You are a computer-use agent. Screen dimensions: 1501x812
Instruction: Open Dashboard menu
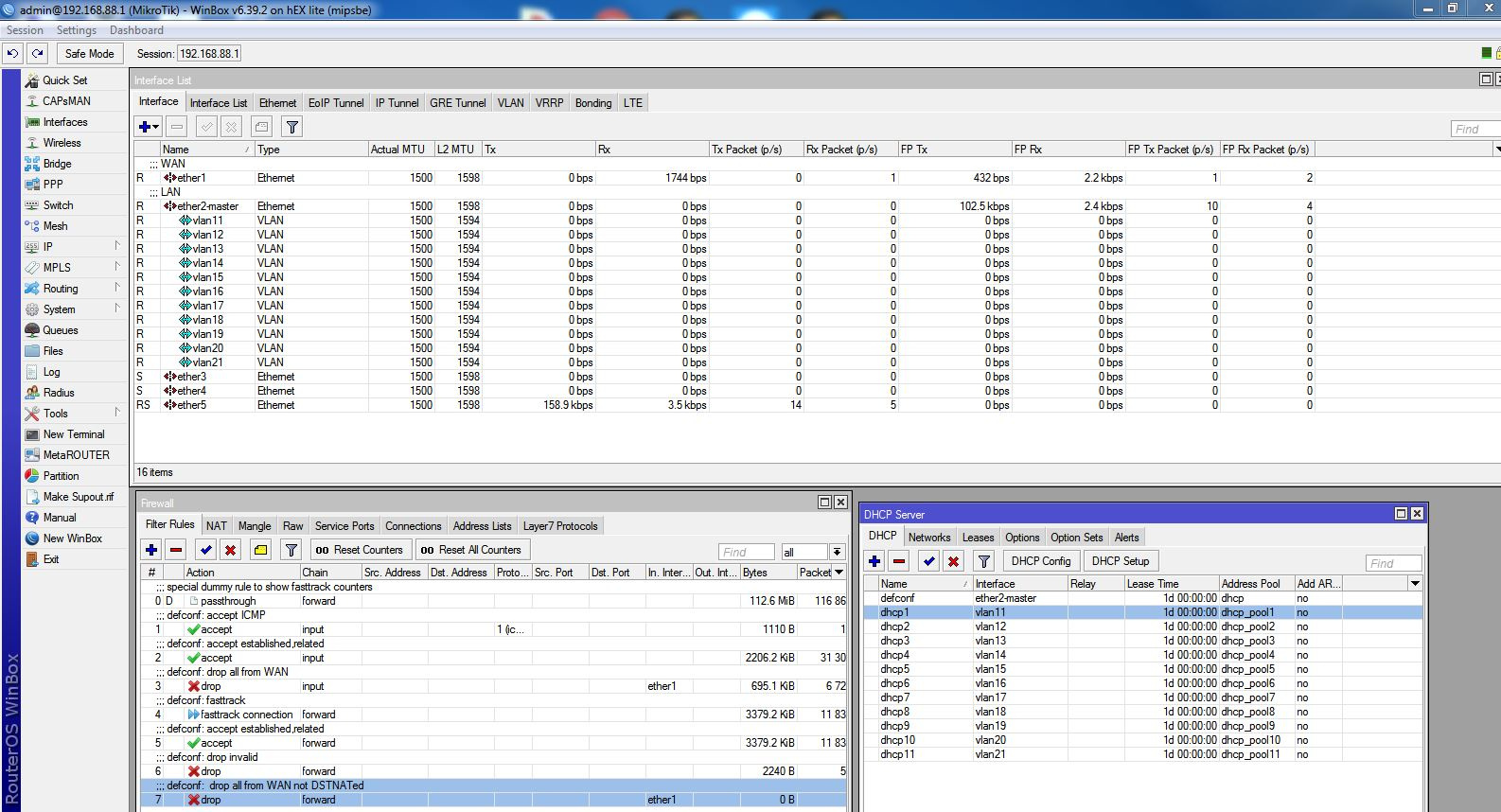point(136,30)
